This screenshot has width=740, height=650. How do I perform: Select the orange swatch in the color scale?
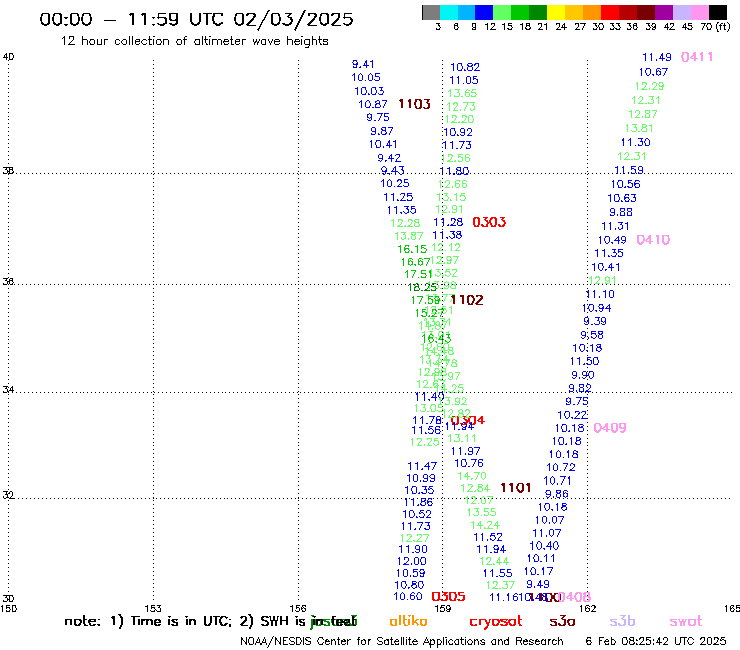[591, 12]
